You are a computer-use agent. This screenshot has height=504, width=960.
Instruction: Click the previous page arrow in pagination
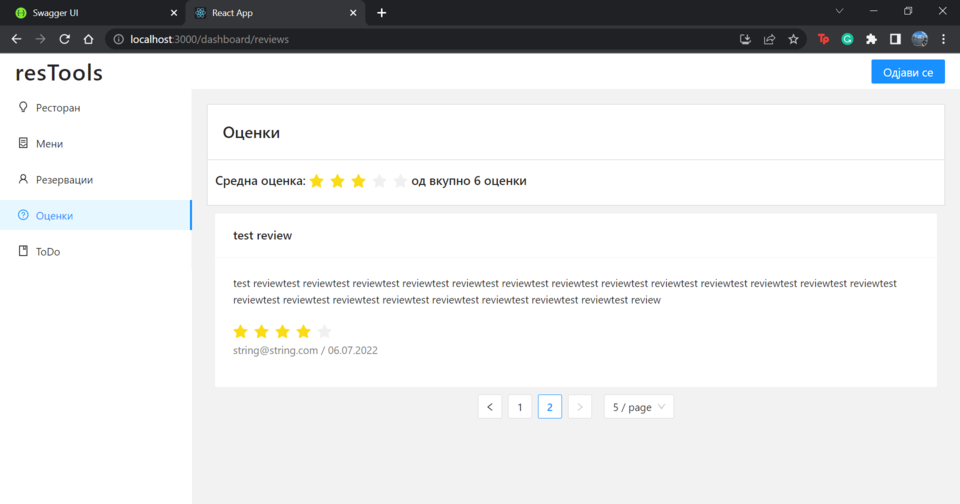coord(490,407)
